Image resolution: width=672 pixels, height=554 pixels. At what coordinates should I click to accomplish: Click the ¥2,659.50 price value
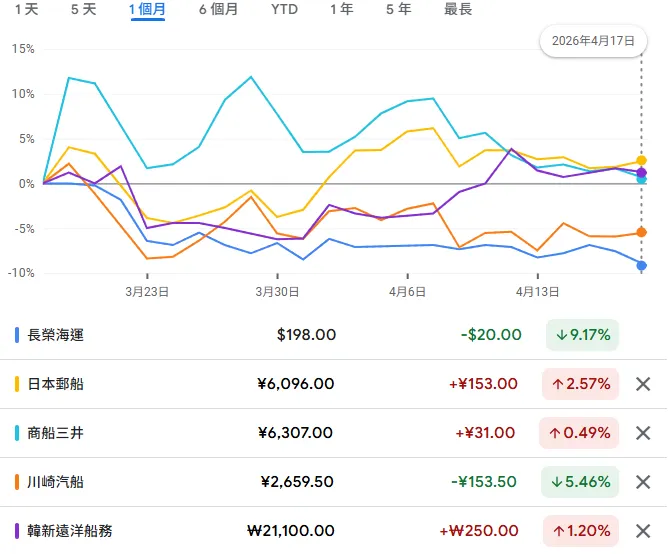pyautogui.click(x=297, y=482)
